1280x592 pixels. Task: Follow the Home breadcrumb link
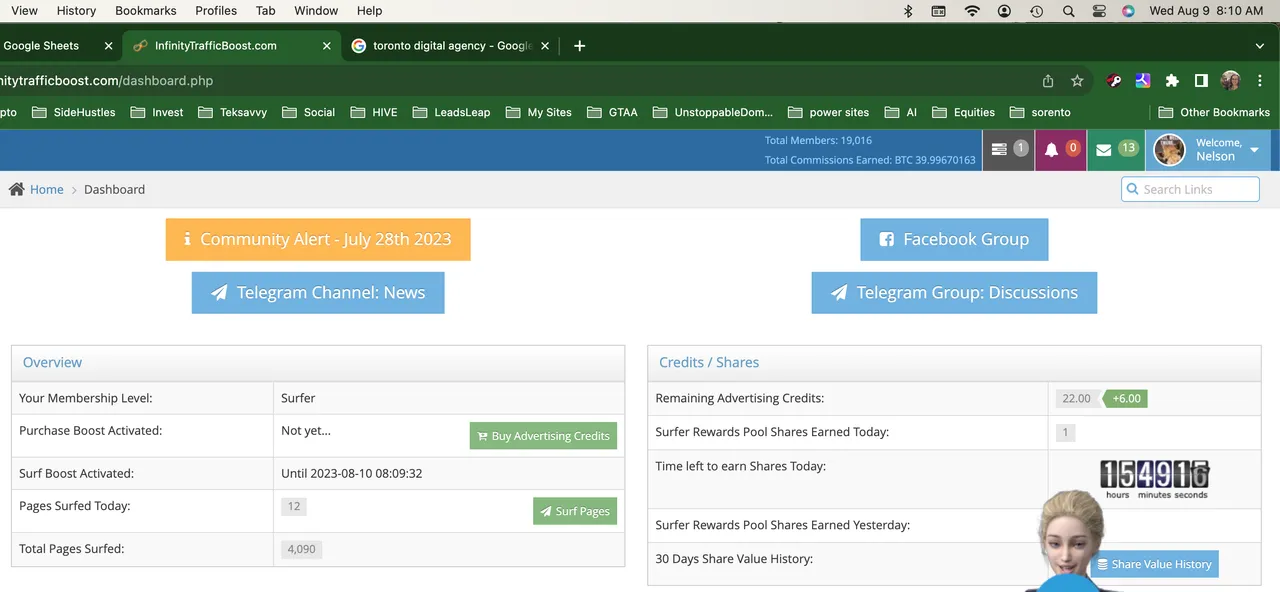(47, 189)
